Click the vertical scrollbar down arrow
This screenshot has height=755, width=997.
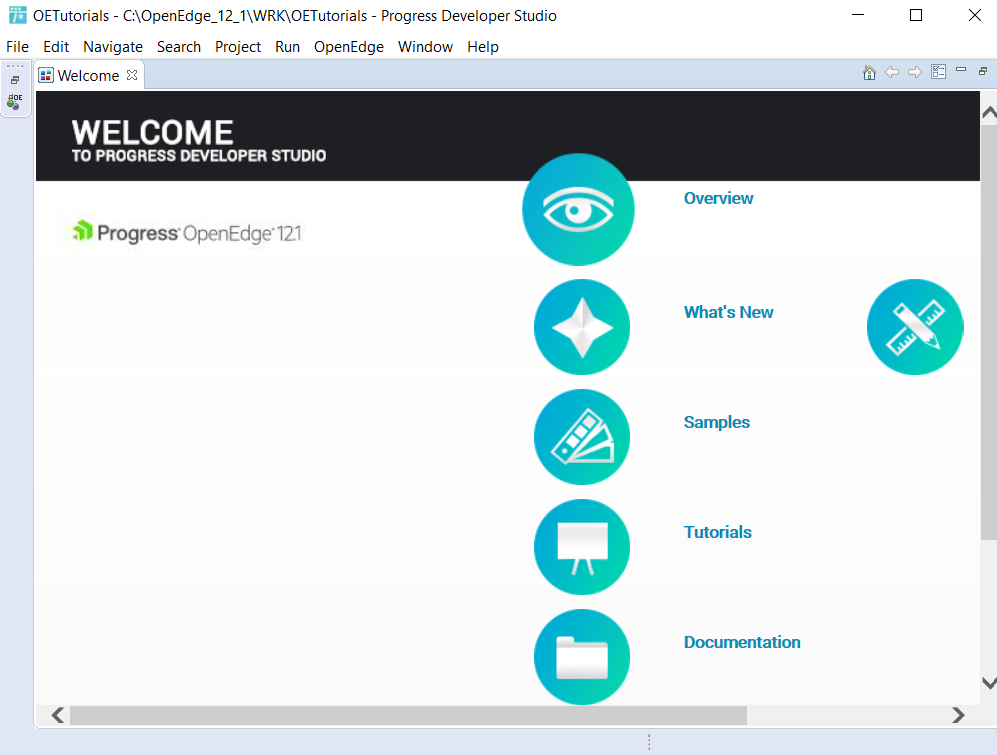tap(989, 683)
